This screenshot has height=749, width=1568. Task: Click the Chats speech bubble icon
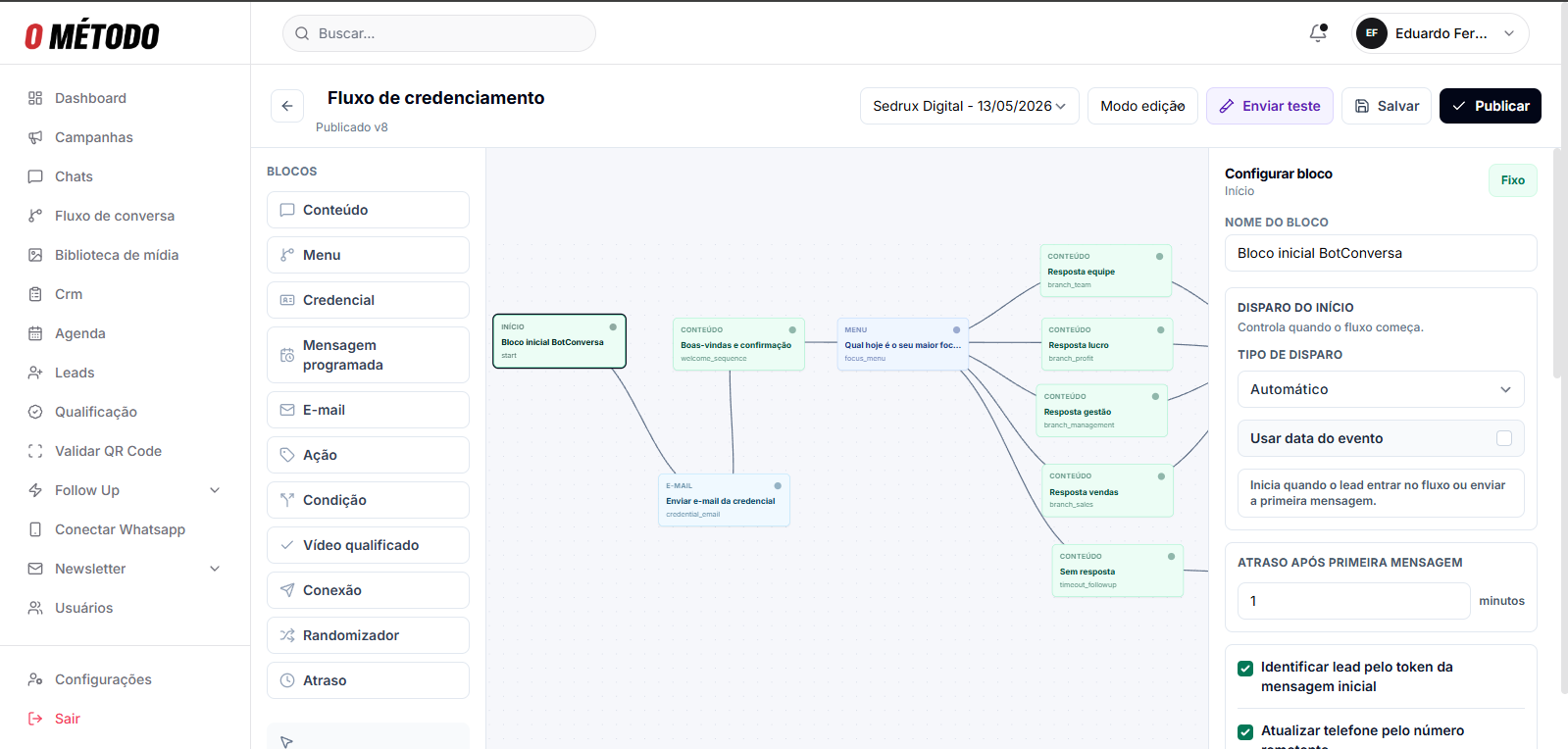(x=35, y=176)
